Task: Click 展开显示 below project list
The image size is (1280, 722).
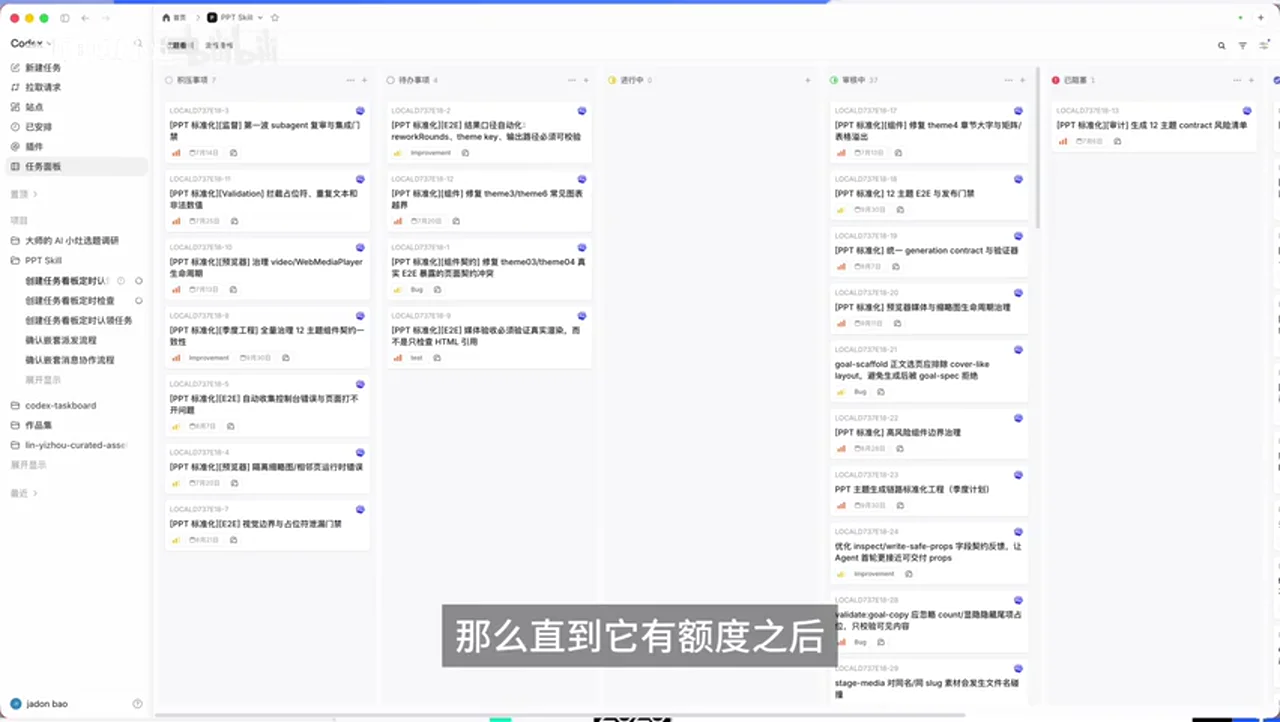Action: tap(28, 465)
